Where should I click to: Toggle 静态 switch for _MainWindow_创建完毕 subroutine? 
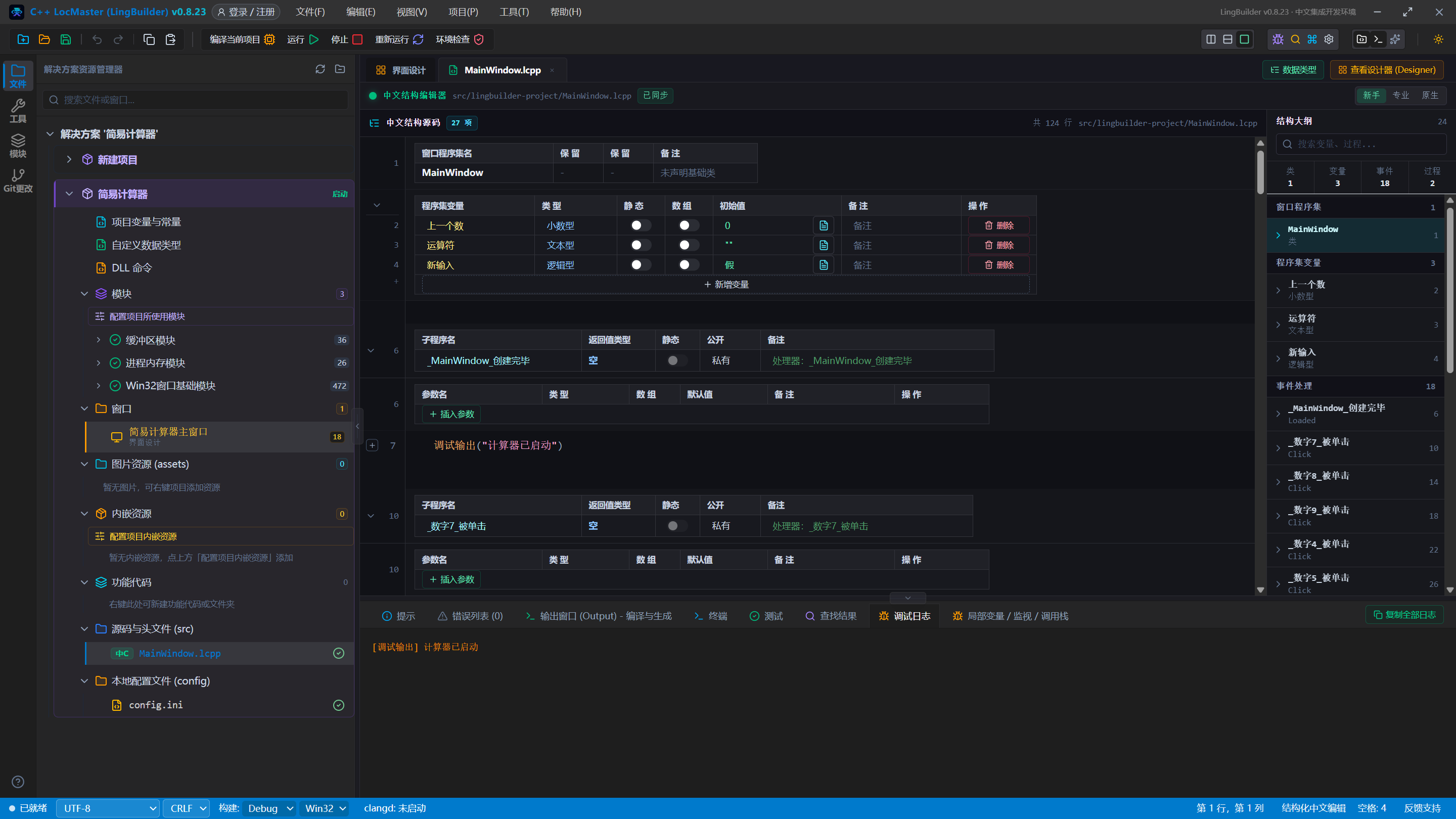[677, 360]
